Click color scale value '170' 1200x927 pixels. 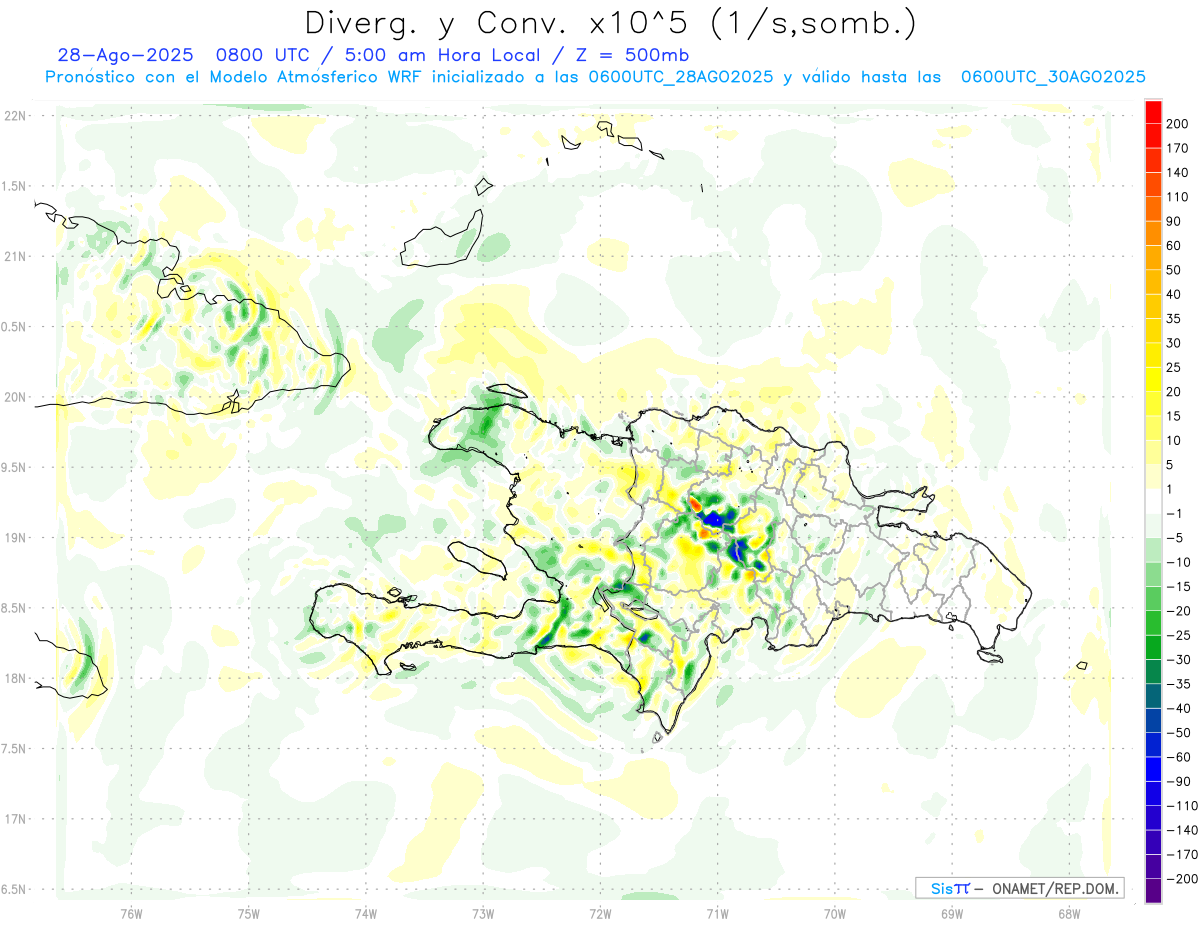1177,148
